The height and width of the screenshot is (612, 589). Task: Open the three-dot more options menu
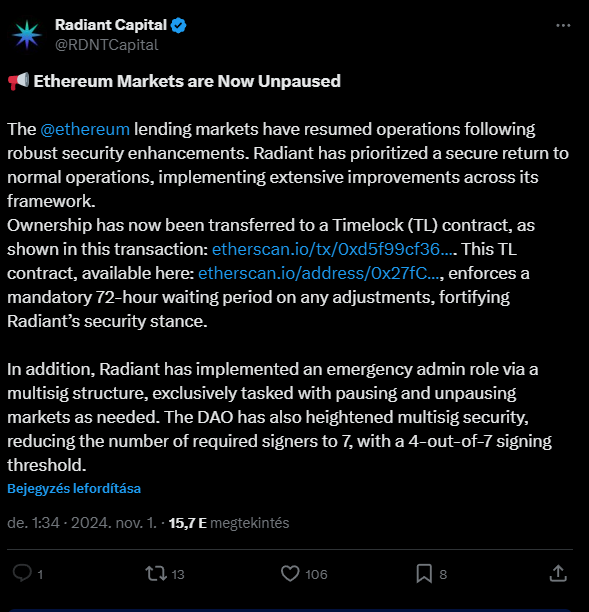tap(563, 25)
